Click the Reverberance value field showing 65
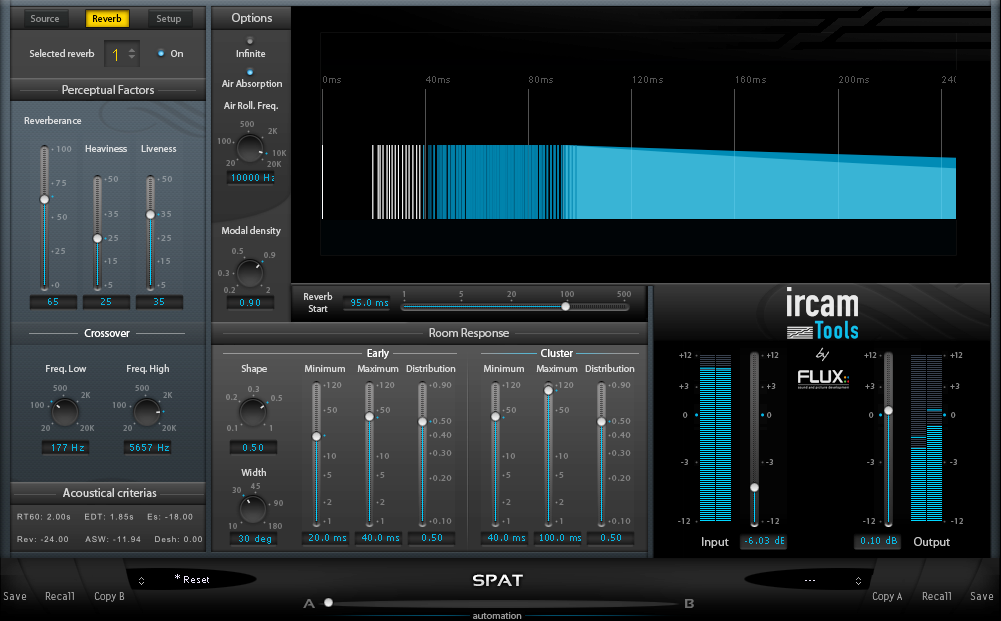This screenshot has height=621, width=1001. [52, 301]
